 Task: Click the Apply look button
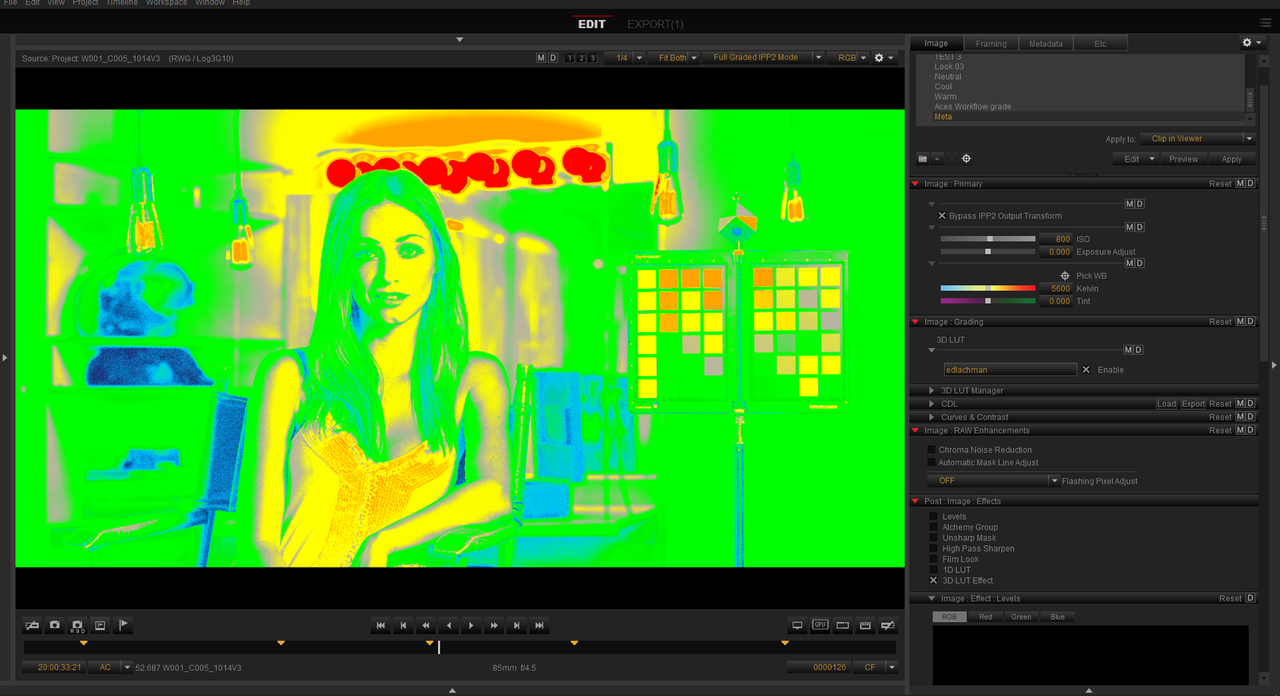pyautogui.click(x=1231, y=159)
